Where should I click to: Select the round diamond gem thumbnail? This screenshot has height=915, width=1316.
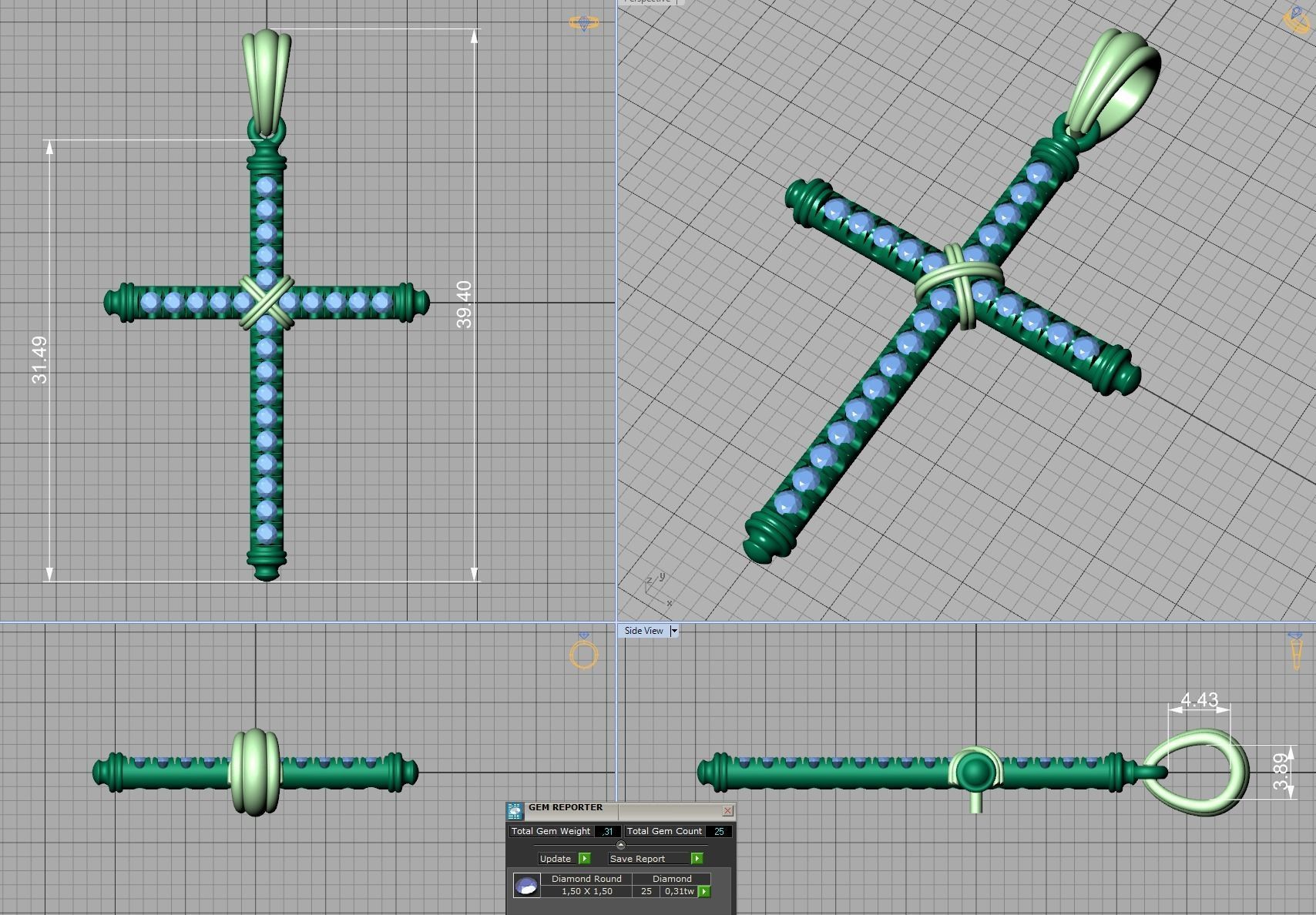pyautogui.click(x=527, y=885)
